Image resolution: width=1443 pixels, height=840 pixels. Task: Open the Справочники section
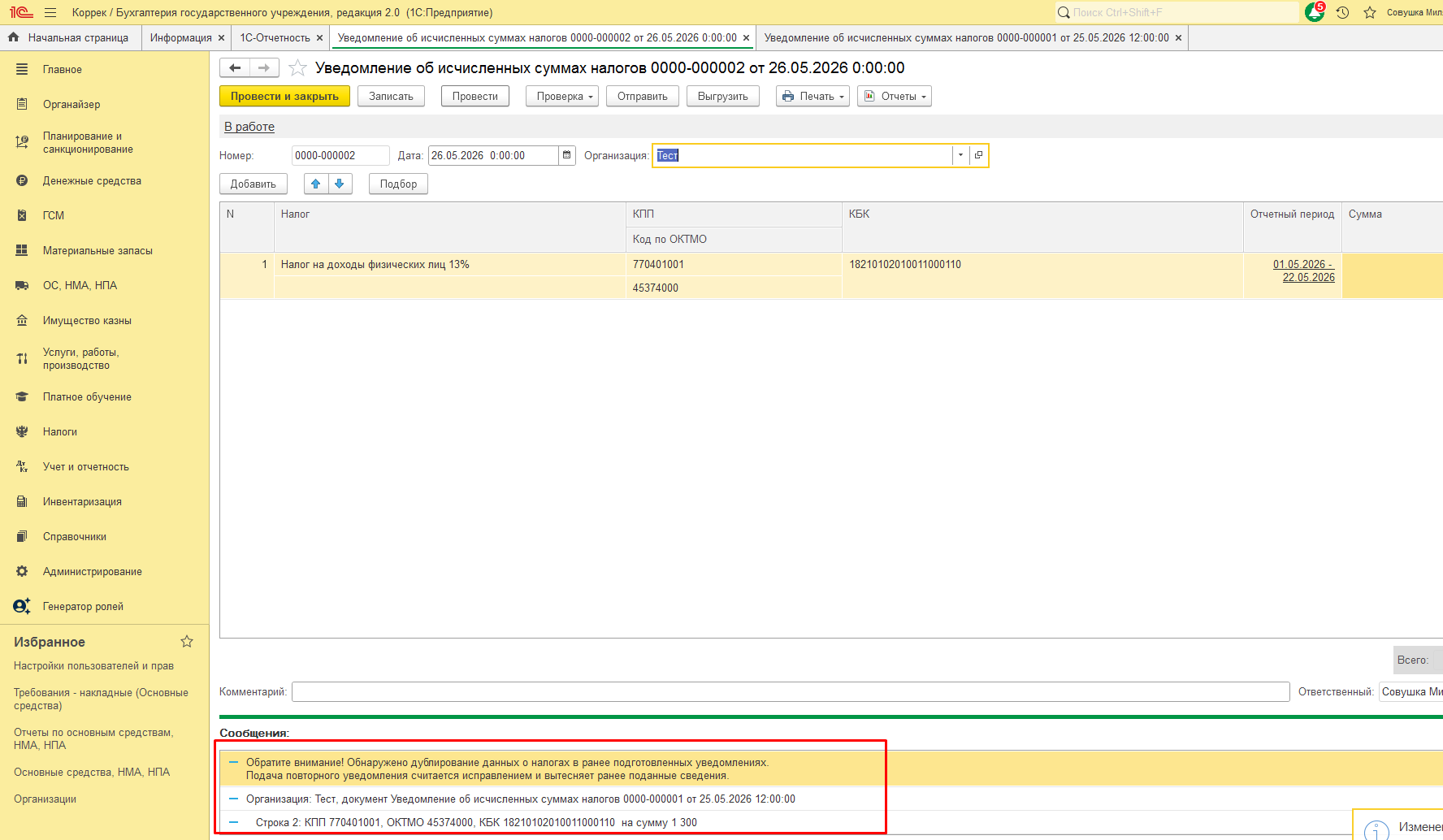click(75, 536)
